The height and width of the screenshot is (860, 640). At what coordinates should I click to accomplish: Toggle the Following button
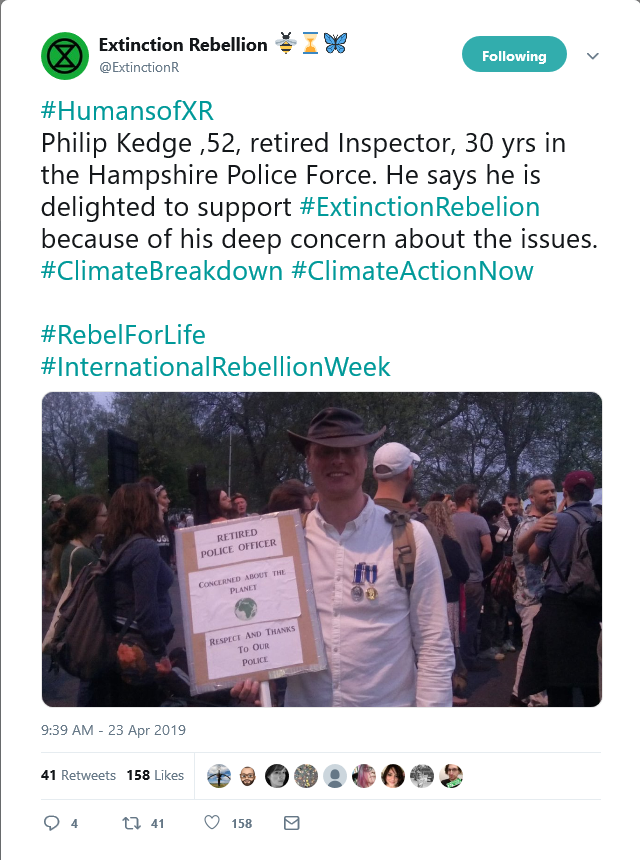tap(514, 56)
